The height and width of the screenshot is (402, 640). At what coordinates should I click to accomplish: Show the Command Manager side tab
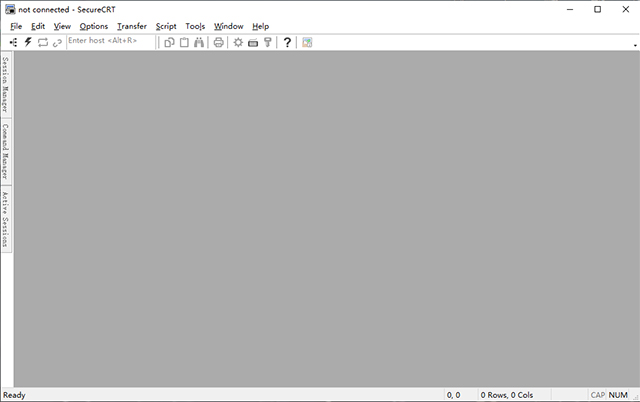6,151
